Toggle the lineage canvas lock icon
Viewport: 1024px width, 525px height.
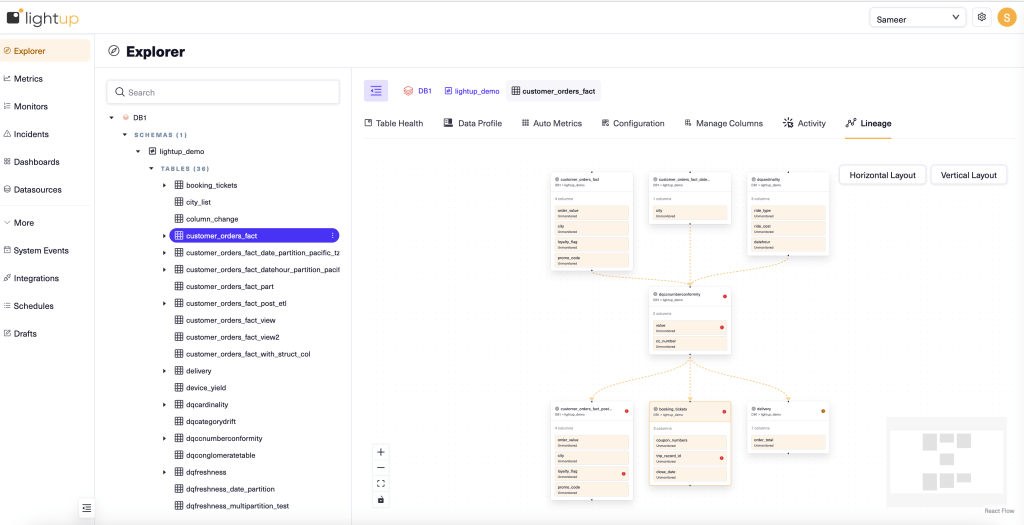pos(381,500)
